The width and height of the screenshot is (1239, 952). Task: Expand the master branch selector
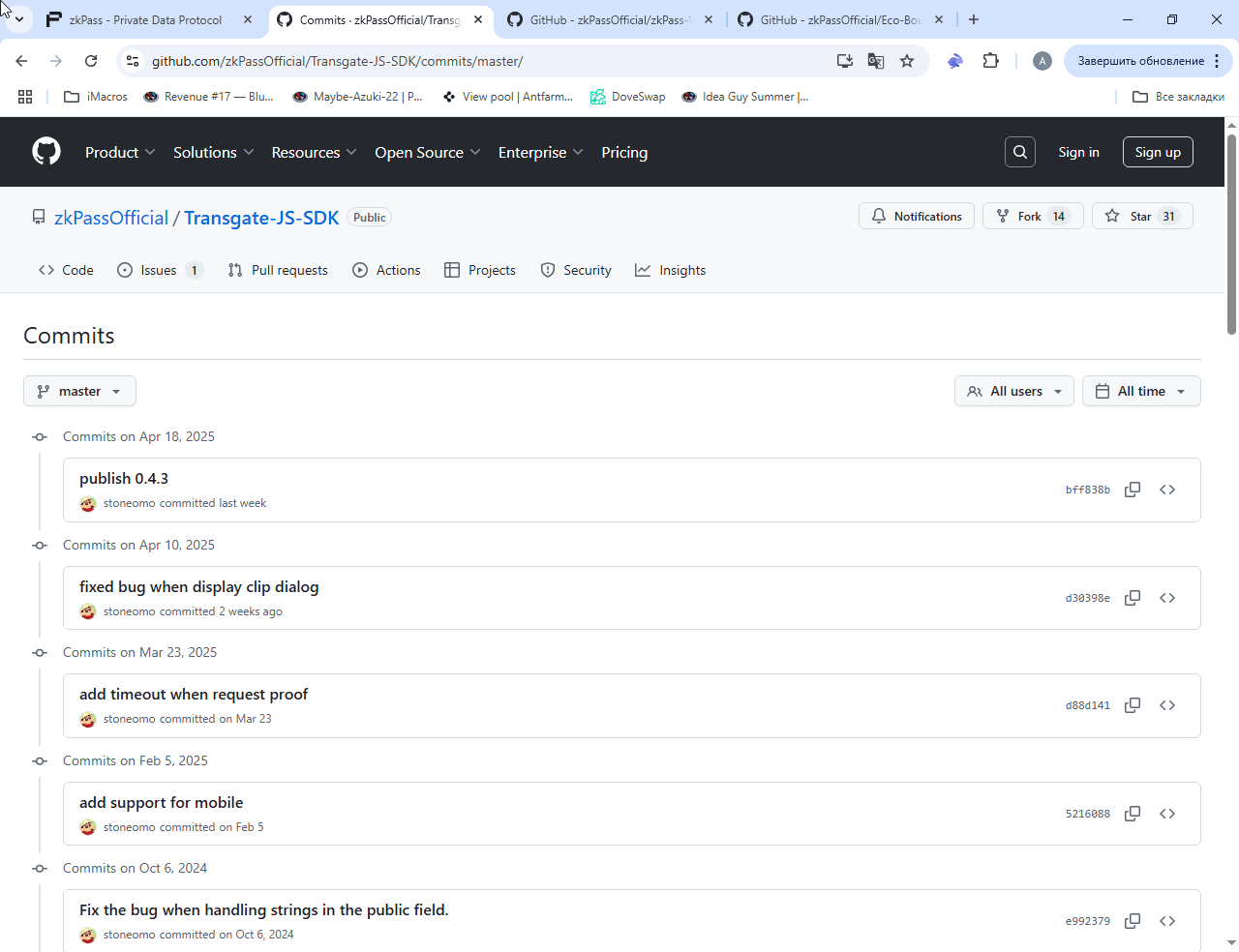tap(79, 391)
